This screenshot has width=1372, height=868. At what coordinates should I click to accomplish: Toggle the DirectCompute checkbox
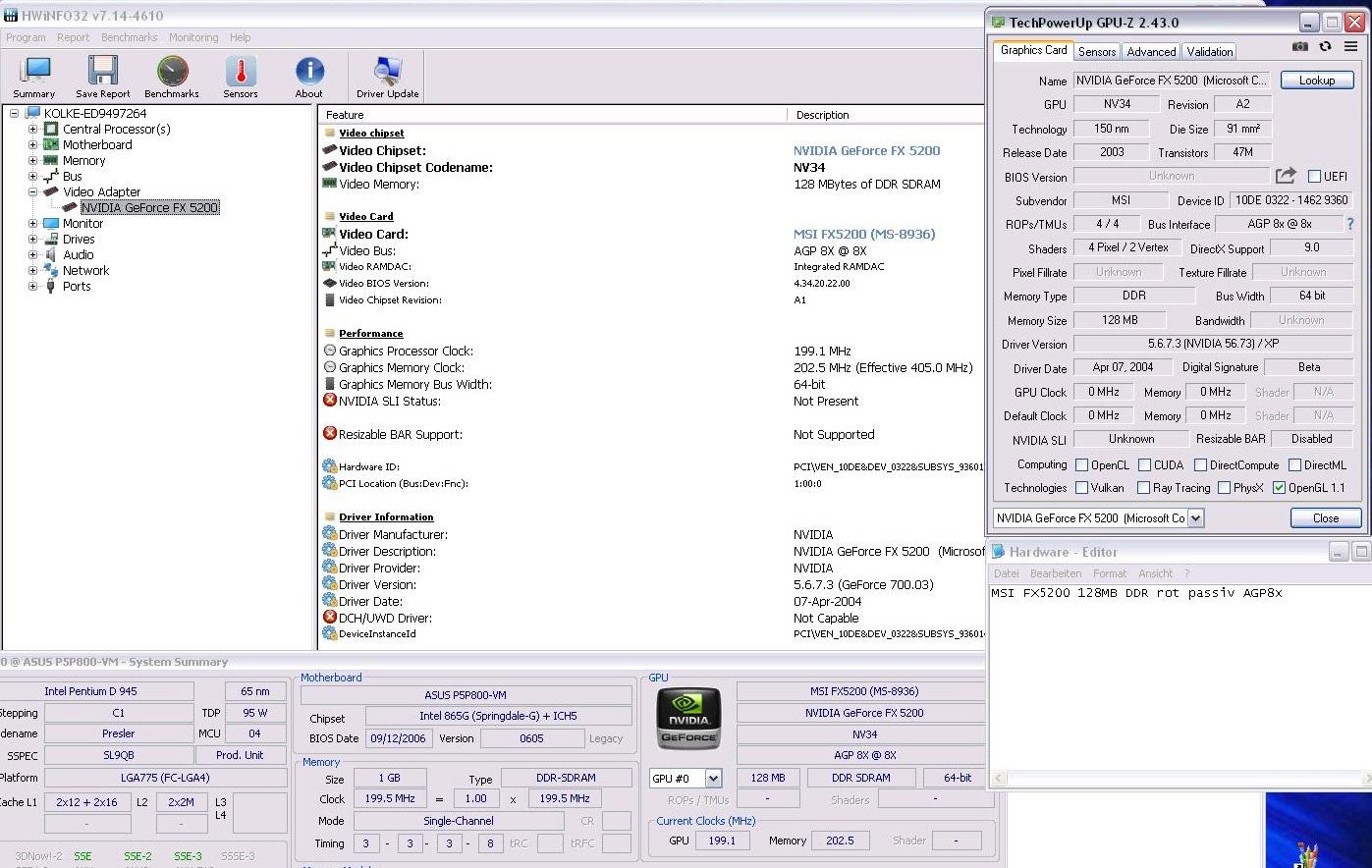click(x=1200, y=465)
